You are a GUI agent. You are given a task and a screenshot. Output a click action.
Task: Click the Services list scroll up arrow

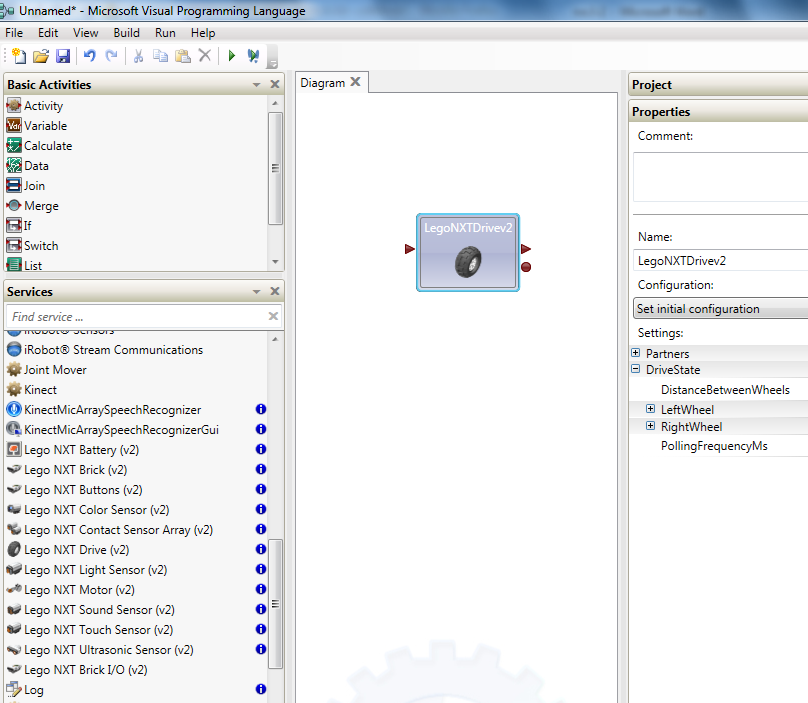click(x=275, y=339)
